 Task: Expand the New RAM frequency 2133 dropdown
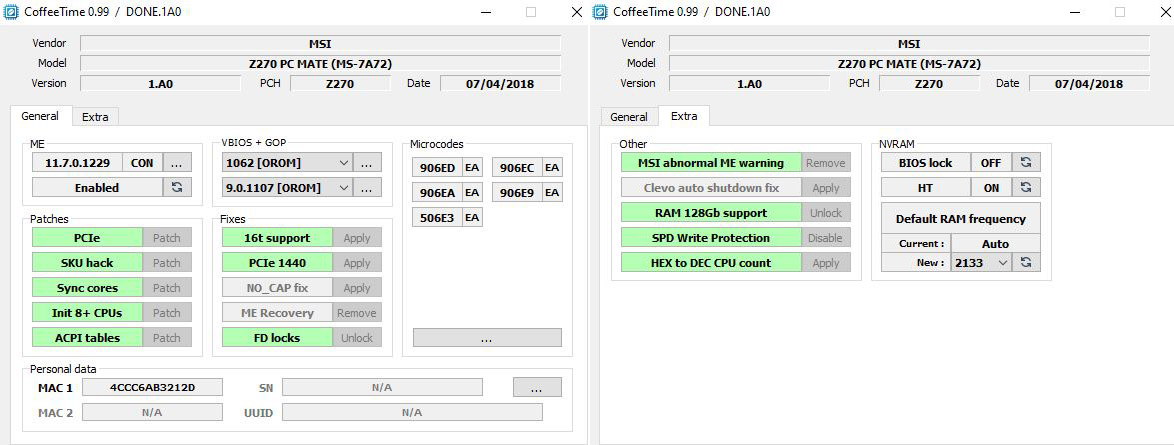click(x=1003, y=263)
